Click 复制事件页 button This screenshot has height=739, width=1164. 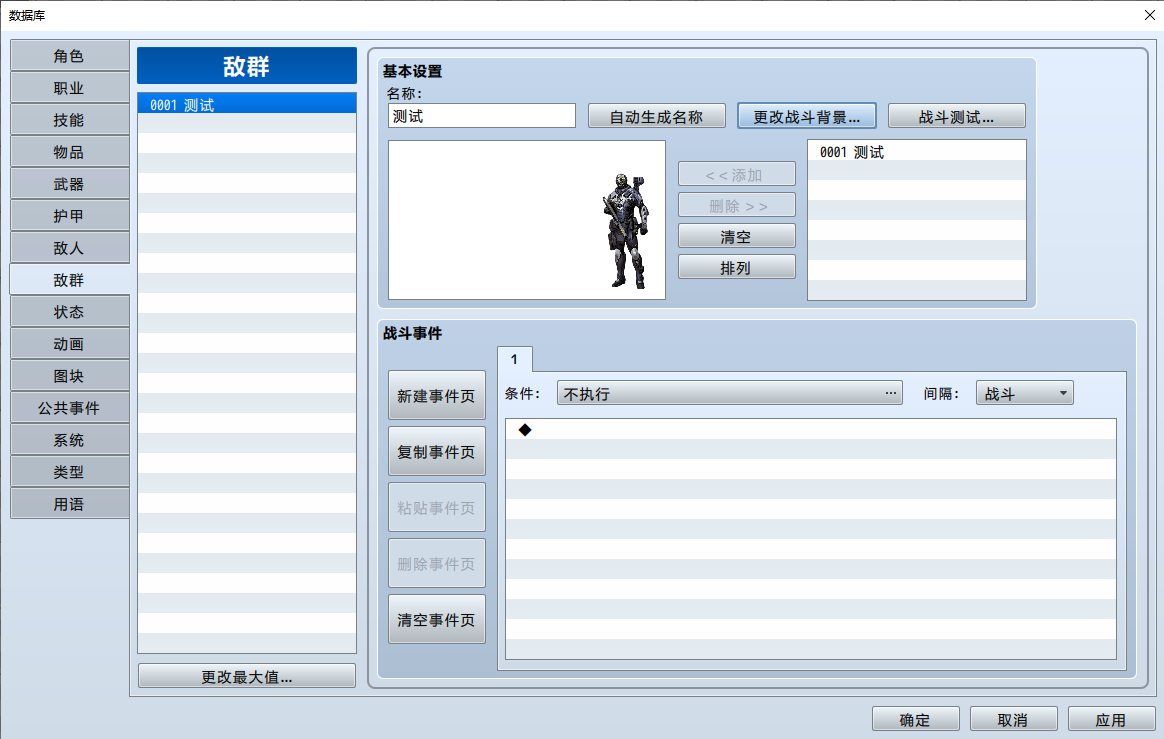(436, 451)
